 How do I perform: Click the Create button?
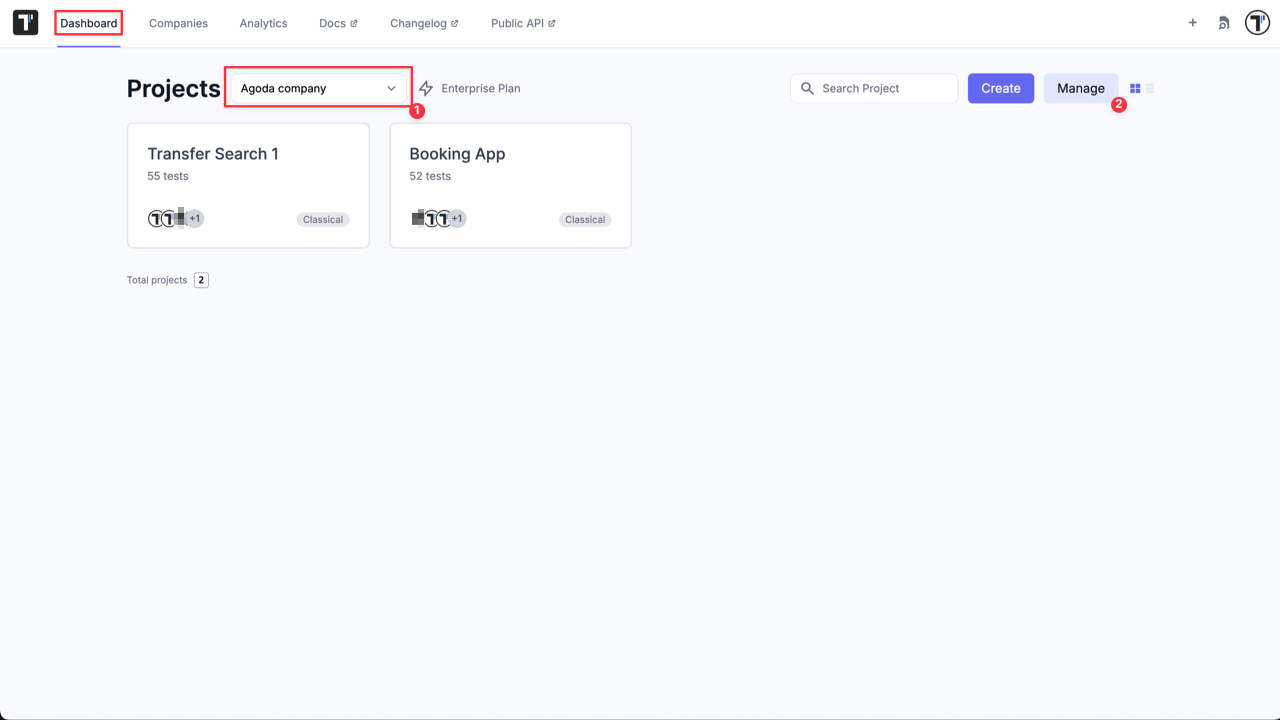click(x=1000, y=88)
